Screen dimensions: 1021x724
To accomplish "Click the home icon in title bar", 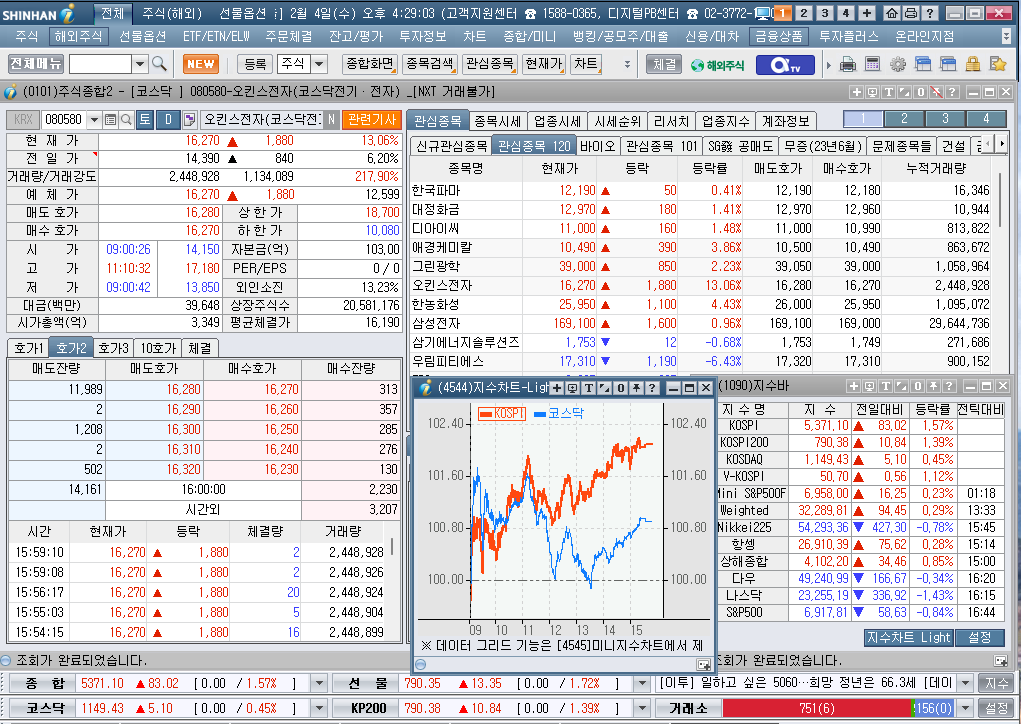I will (x=892, y=12).
